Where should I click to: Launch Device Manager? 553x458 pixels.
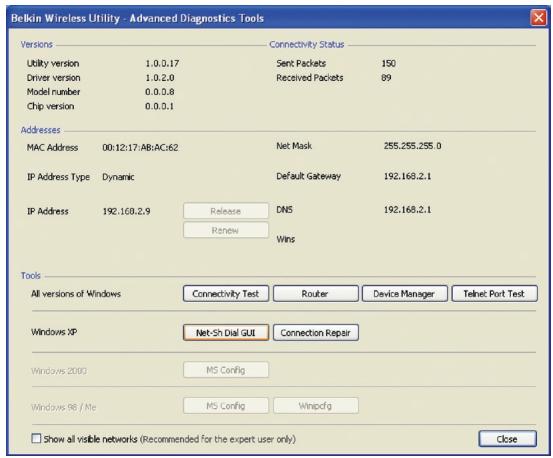405,294
